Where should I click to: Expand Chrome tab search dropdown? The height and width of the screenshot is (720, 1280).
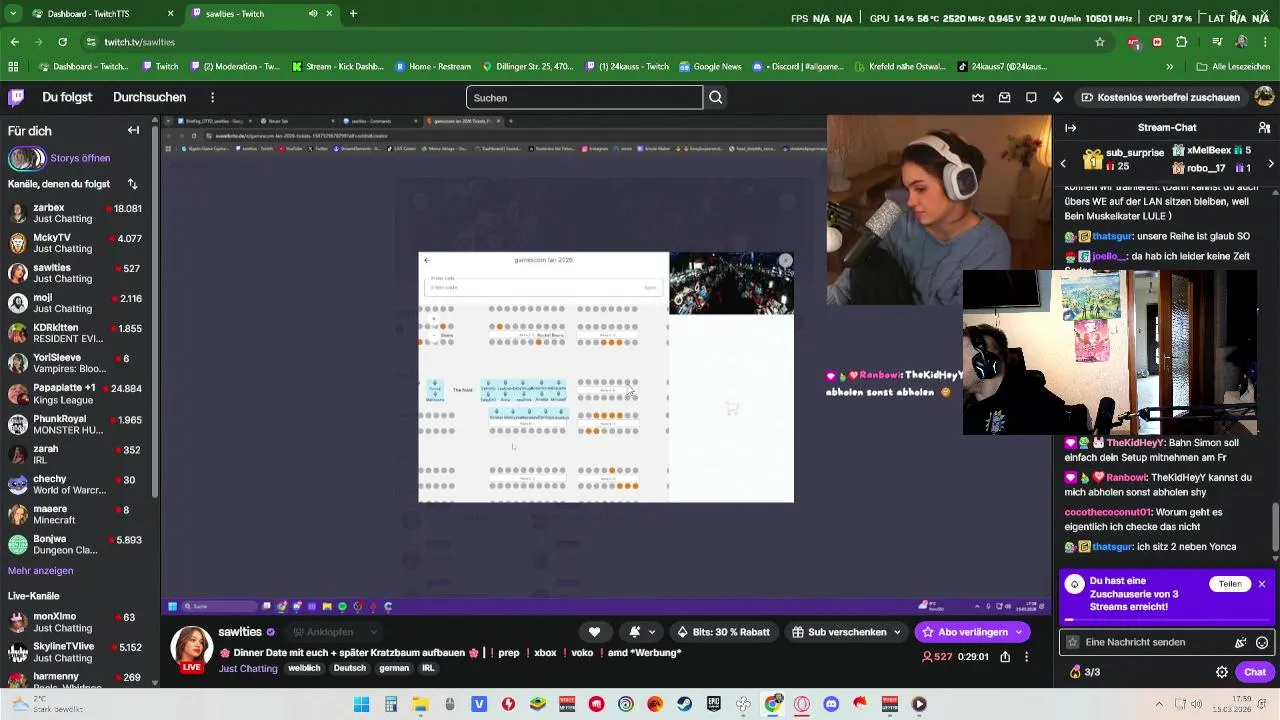[14, 14]
